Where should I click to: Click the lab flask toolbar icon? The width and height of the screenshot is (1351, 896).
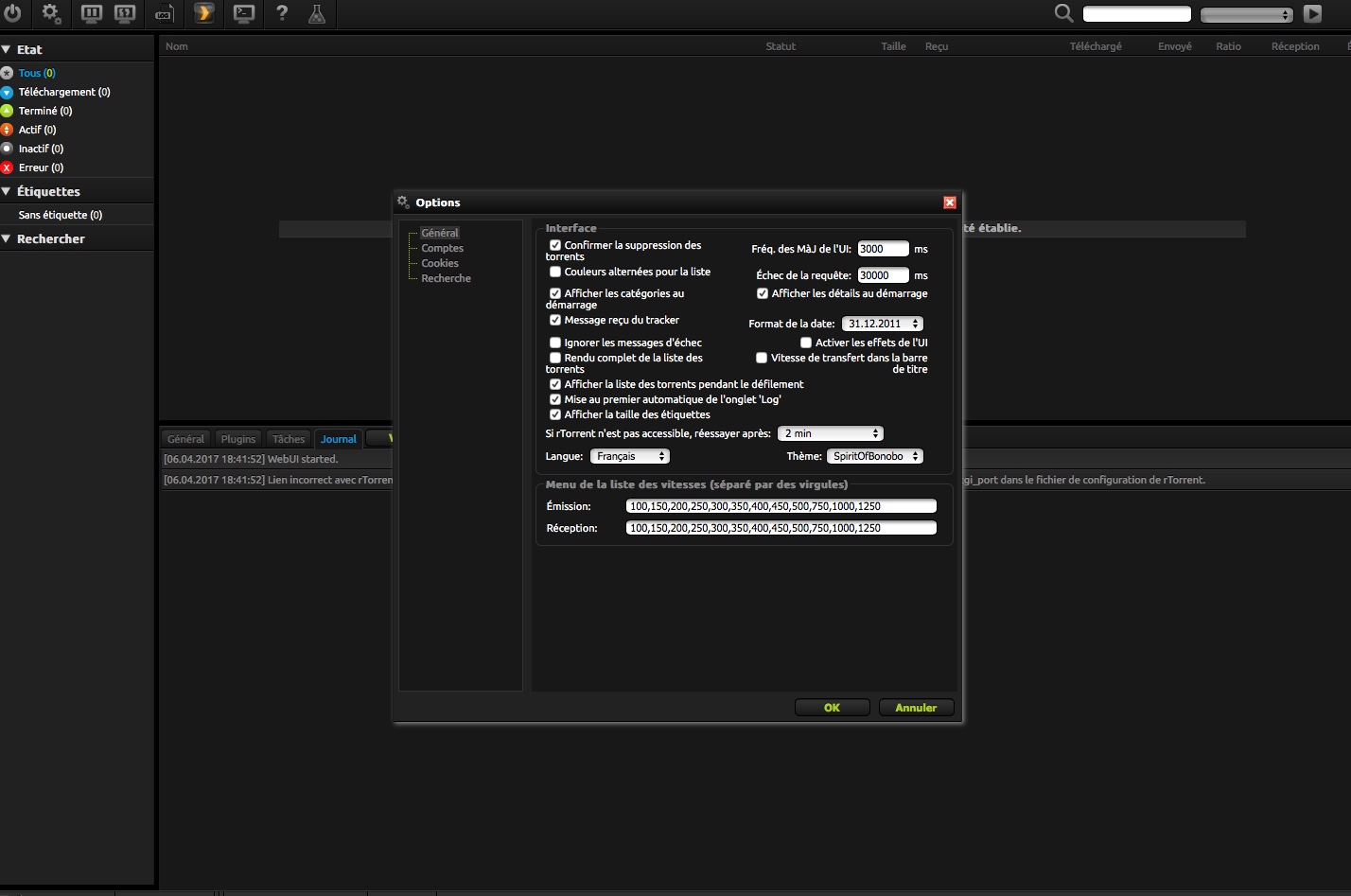click(317, 13)
